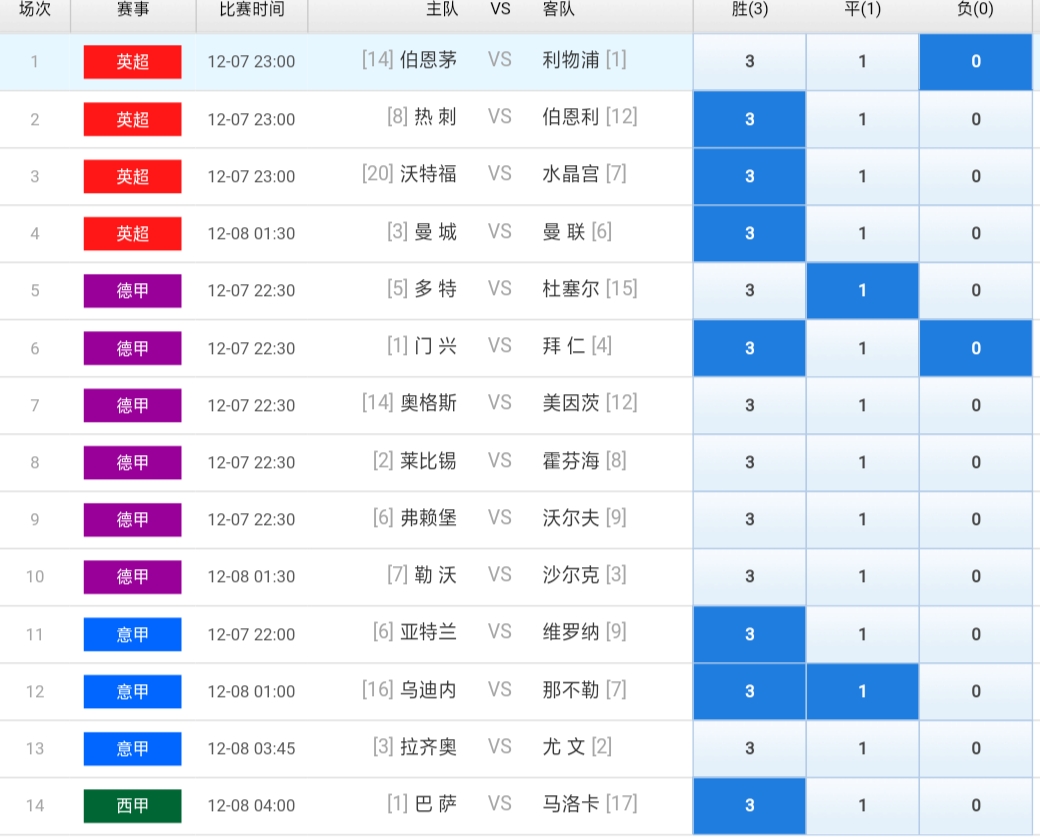The width and height of the screenshot is (1040, 840).
Task: Select draw (1) for 奥格斯 vs 美因茨
Action: (x=862, y=405)
